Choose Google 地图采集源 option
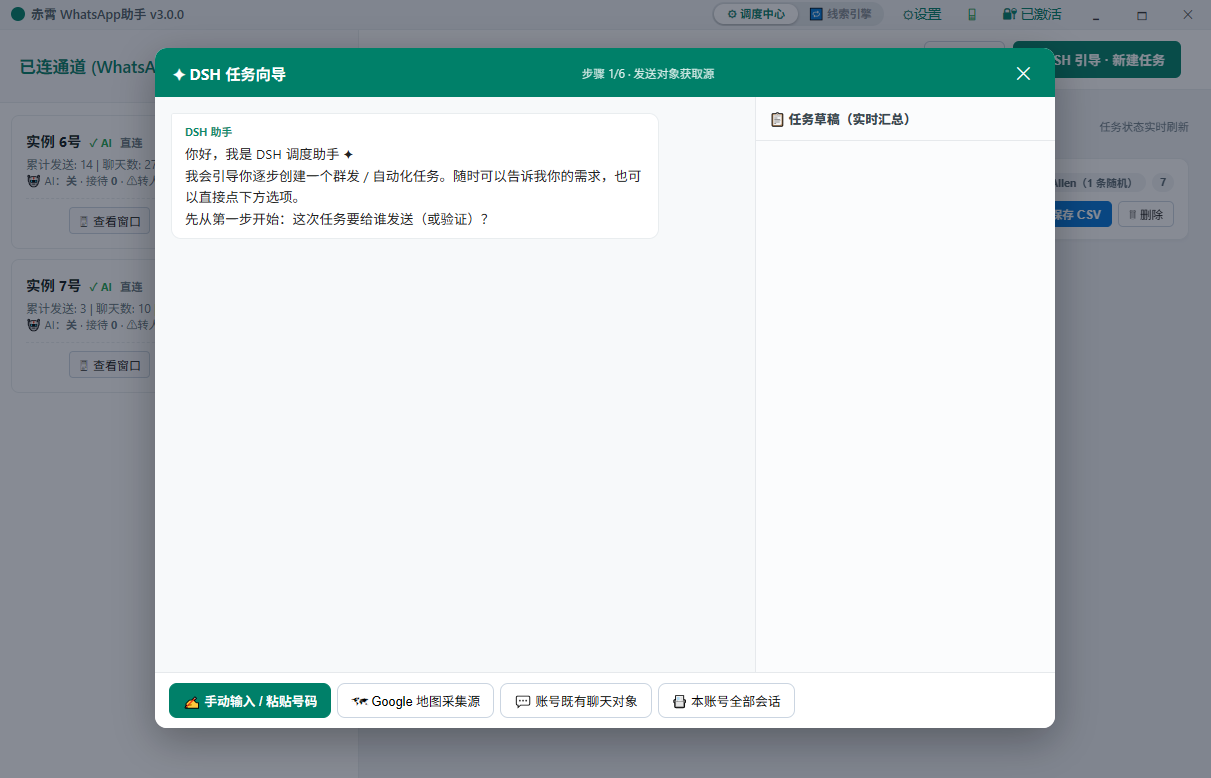This screenshot has height=778, width=1211. pos(415,701)
